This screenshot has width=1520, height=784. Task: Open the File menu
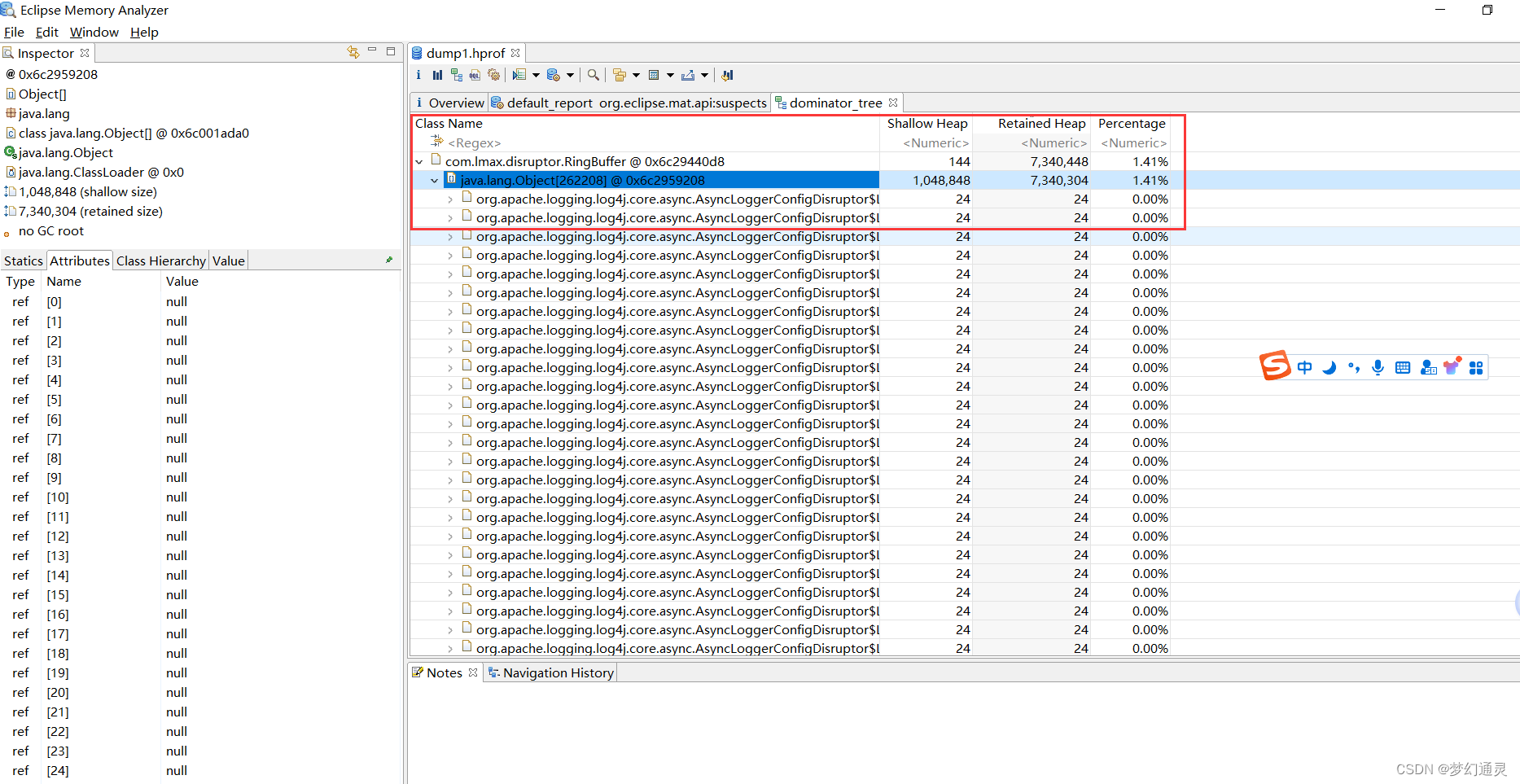tap(14, 32)
